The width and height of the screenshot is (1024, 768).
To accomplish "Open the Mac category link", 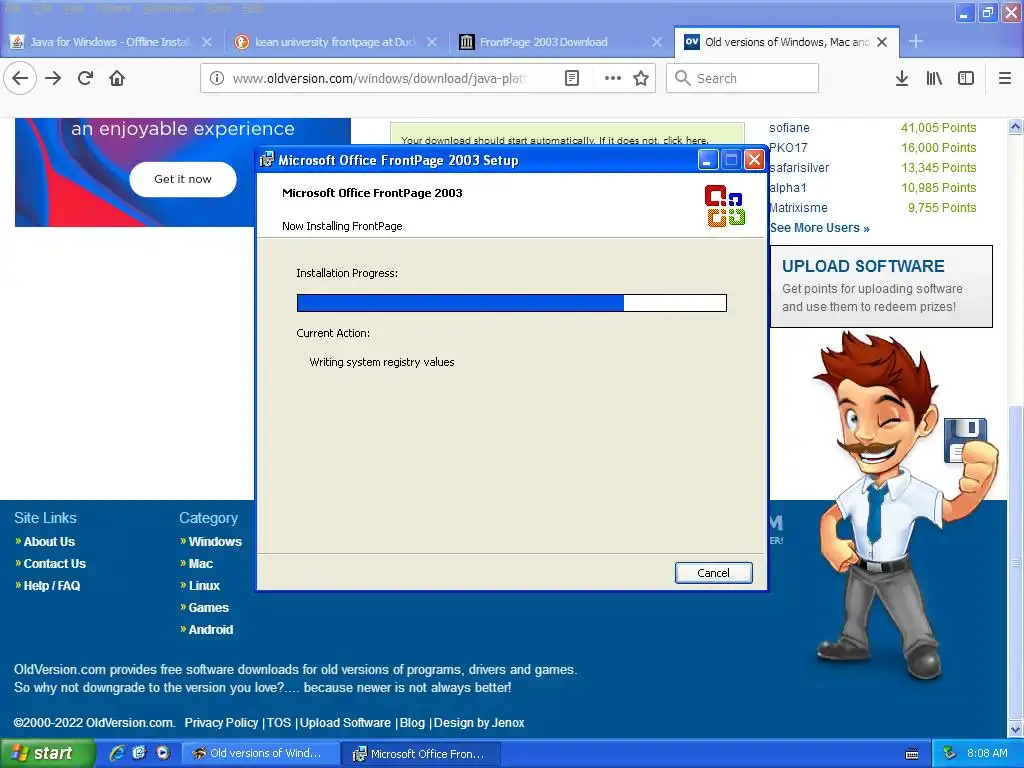I will tap(200, 564).
